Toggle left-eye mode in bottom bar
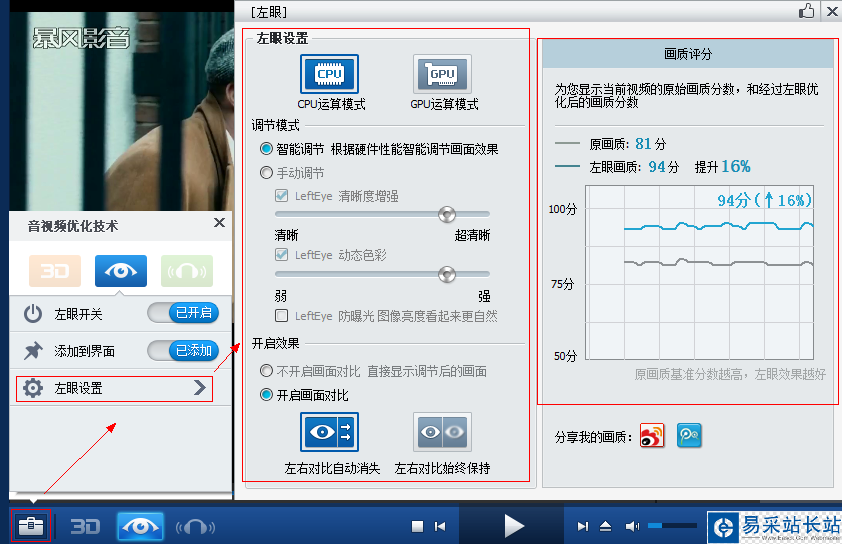 140,527
